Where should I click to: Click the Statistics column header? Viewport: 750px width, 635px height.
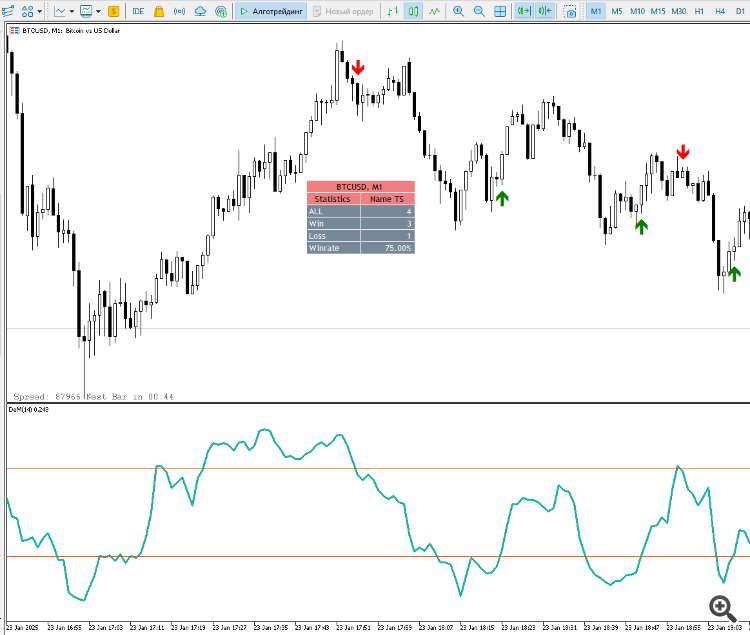pyautogui.click(x=332, y=199)
